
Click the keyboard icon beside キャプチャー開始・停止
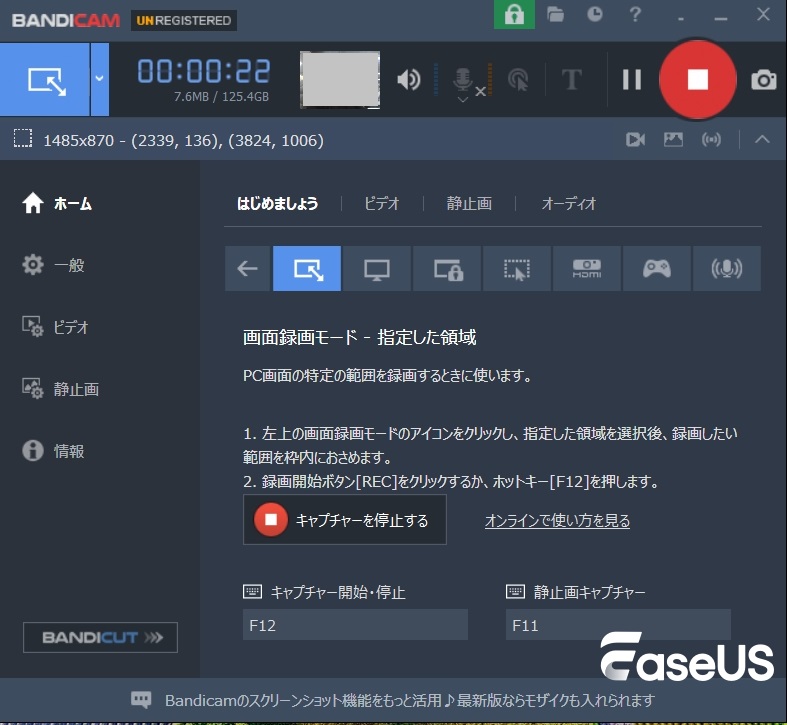(x=252, y=591)
